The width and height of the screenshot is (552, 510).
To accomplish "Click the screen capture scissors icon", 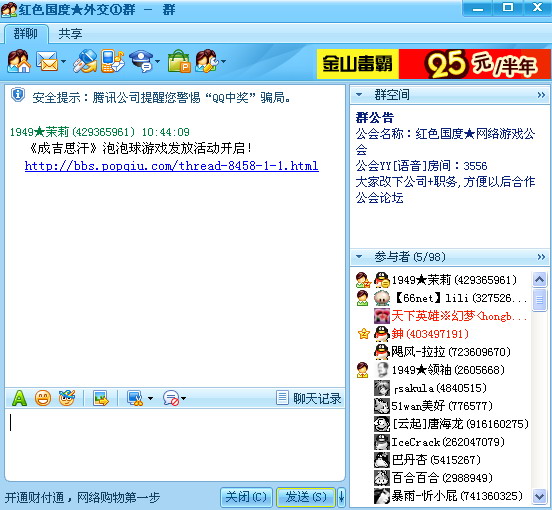I will 135,398.
